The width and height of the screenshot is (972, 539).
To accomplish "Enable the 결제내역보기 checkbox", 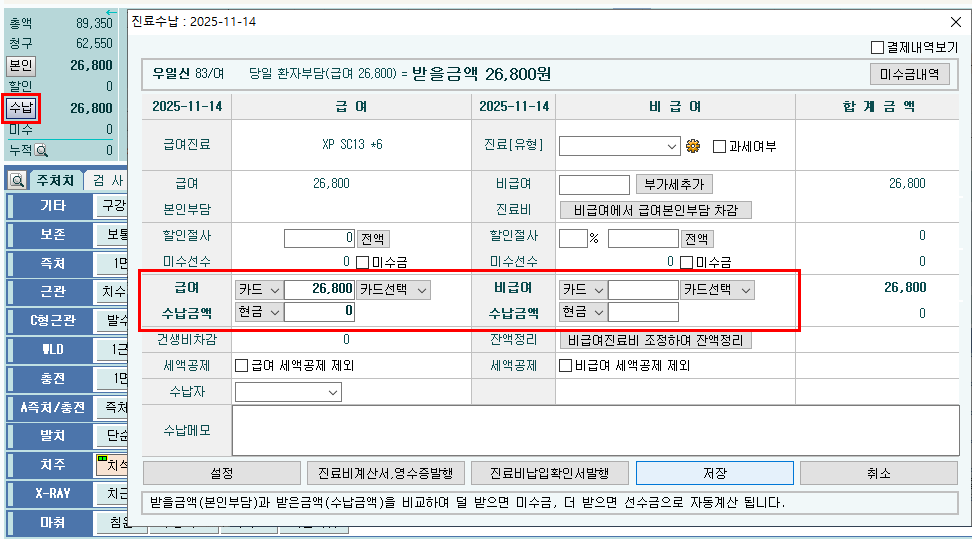I will pyautogui.click(x=877, y=47).
